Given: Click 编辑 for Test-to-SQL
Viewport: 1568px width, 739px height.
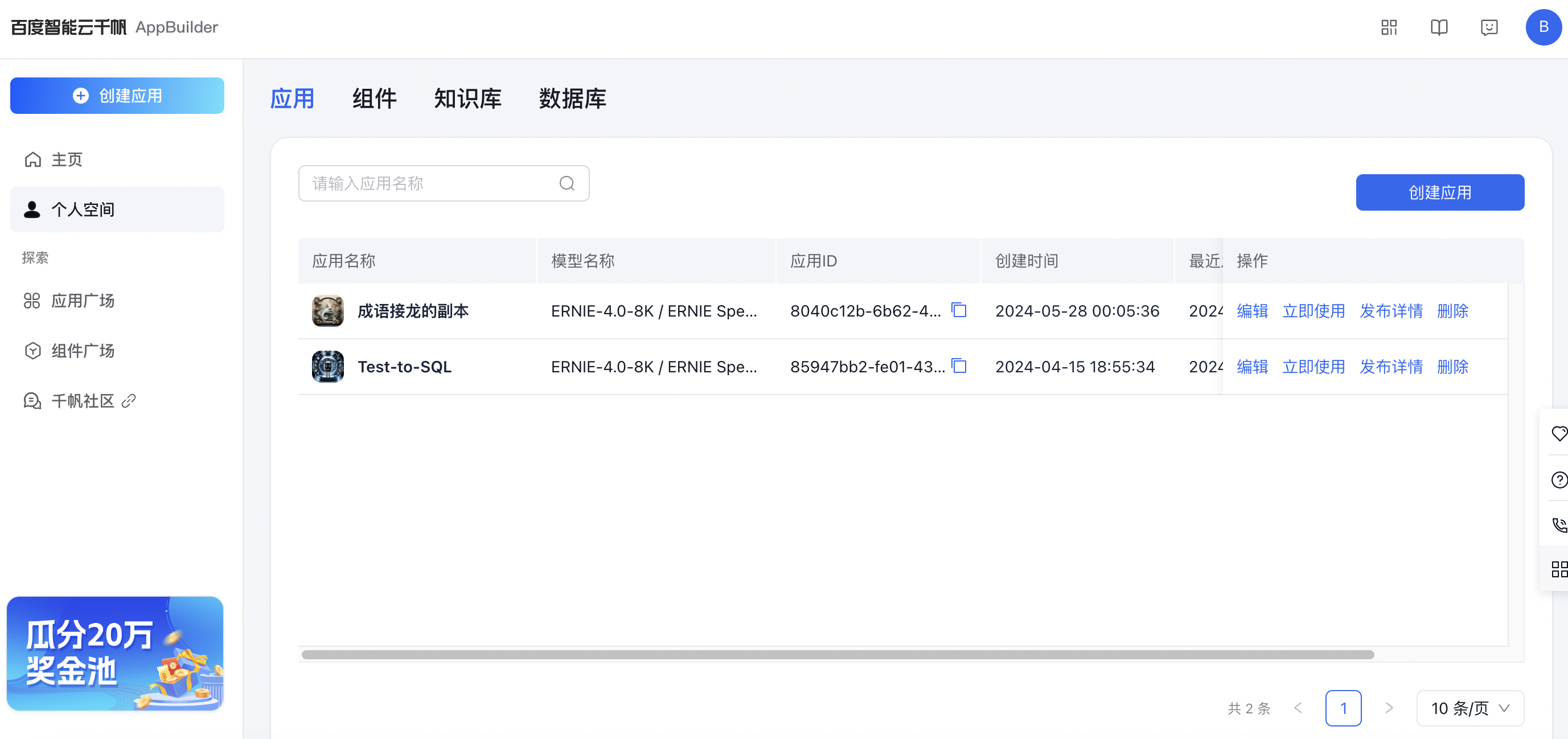Looking at the screenshot, I should [1252, 367].
